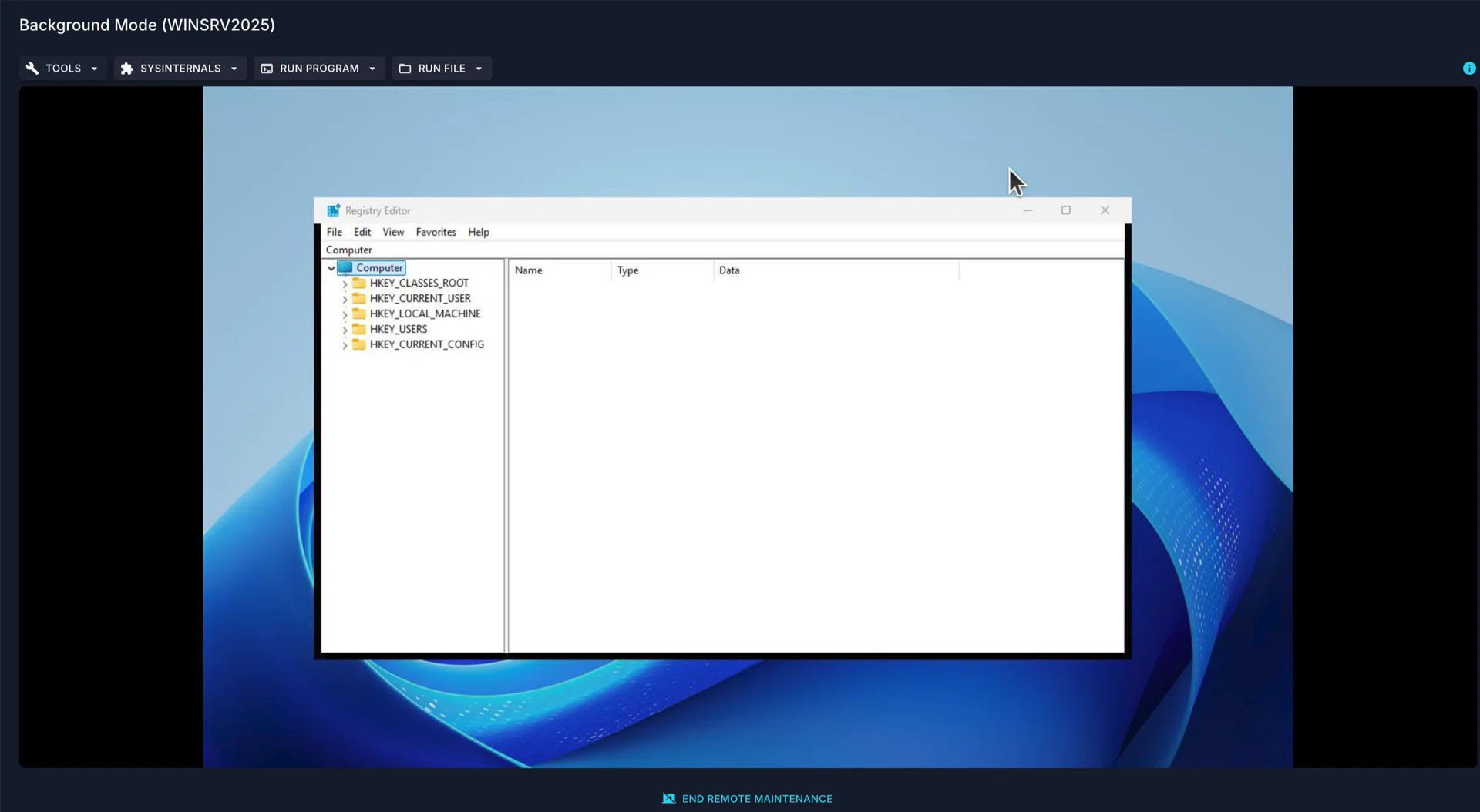1480x812 pixels.
Task: Click the HKEY_USERS folder icon
Action: (x=359, y=329)
